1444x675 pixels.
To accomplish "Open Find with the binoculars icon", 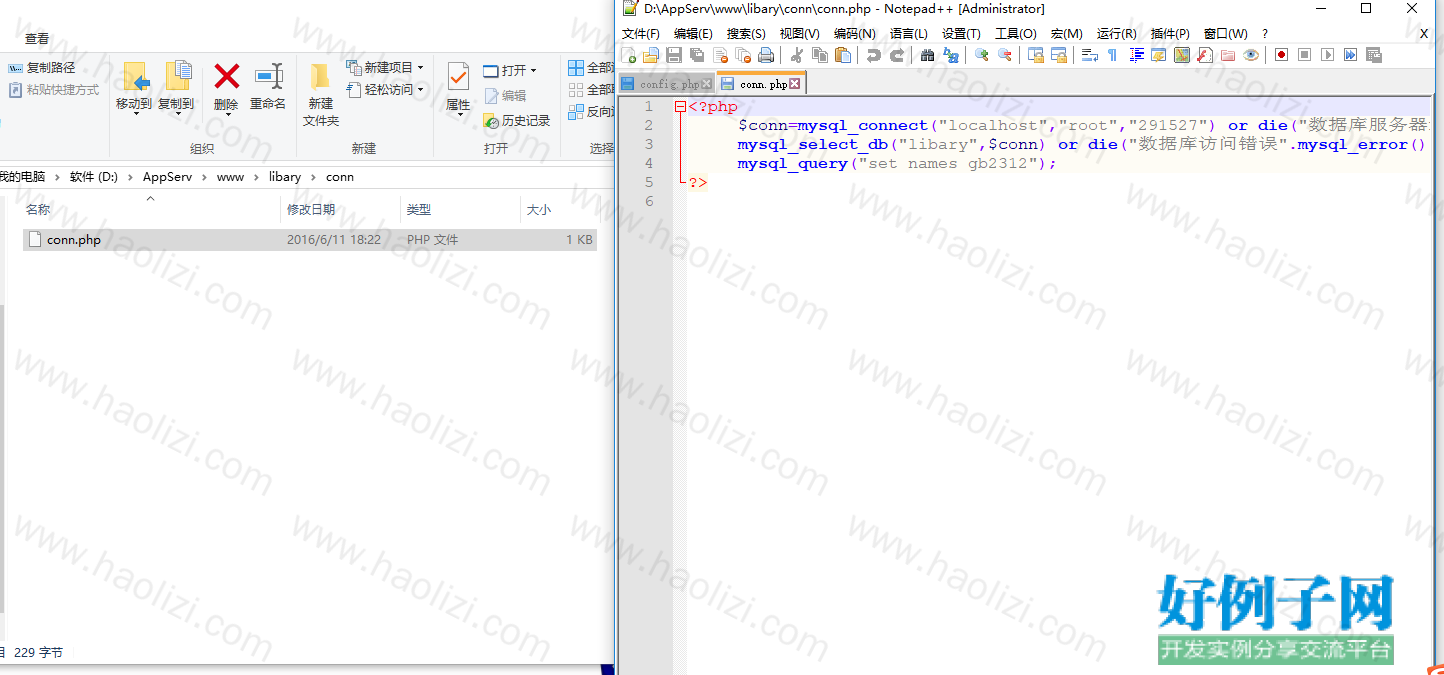I will (x=928, y=55).
